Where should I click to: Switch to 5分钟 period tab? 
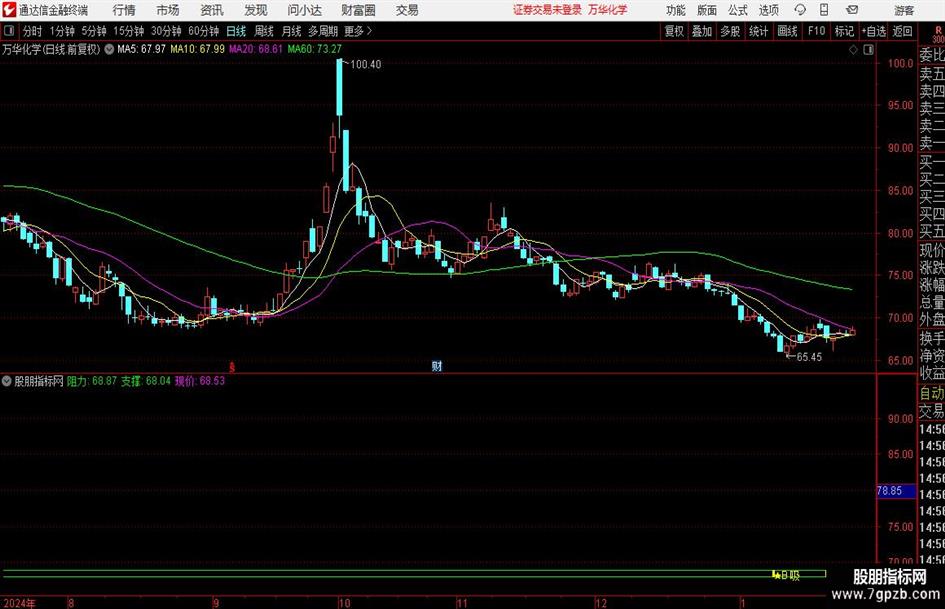coord(94,31)
